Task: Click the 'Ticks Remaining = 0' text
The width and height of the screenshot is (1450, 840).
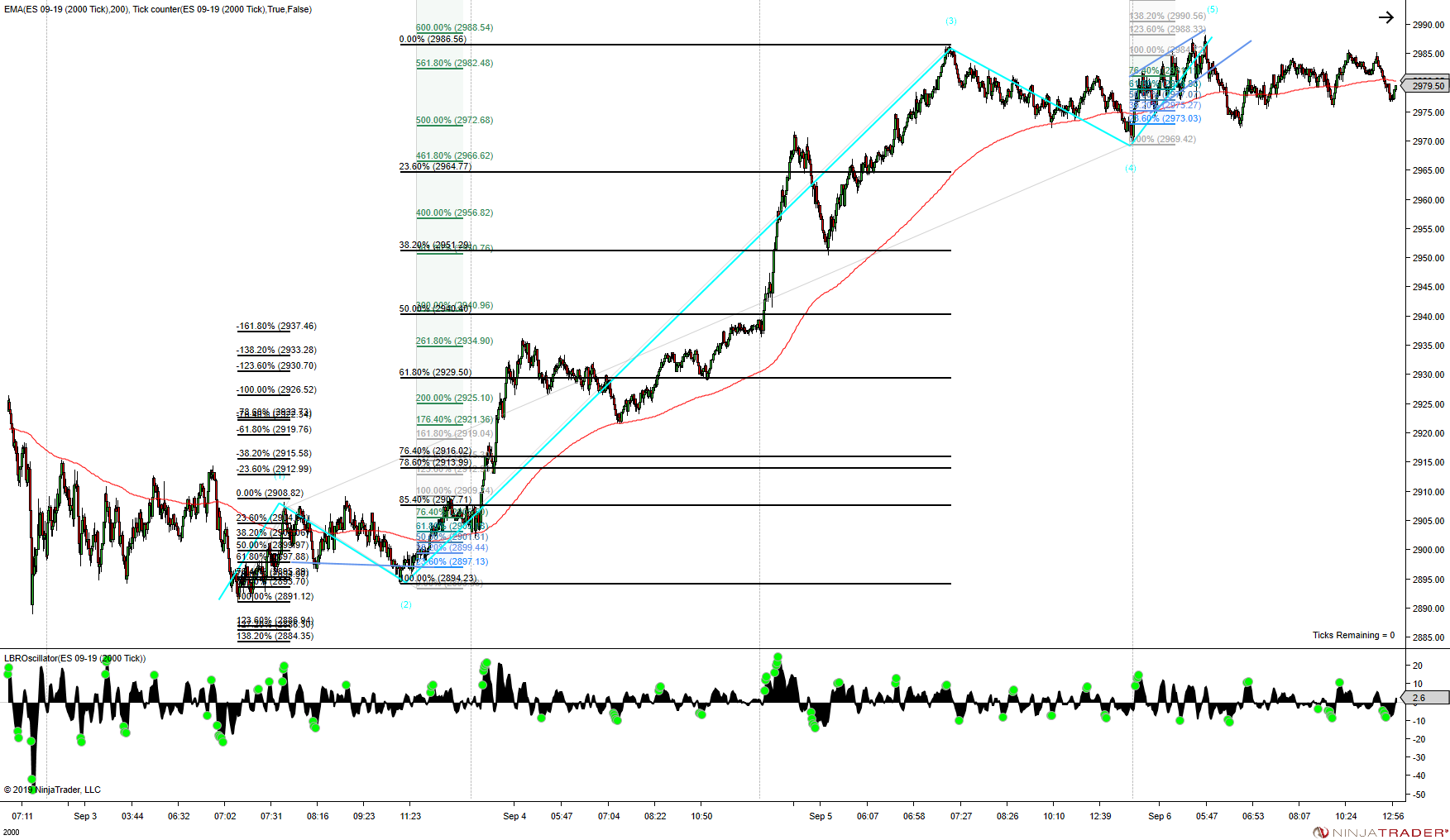Action: click(x=1353, y=635)
